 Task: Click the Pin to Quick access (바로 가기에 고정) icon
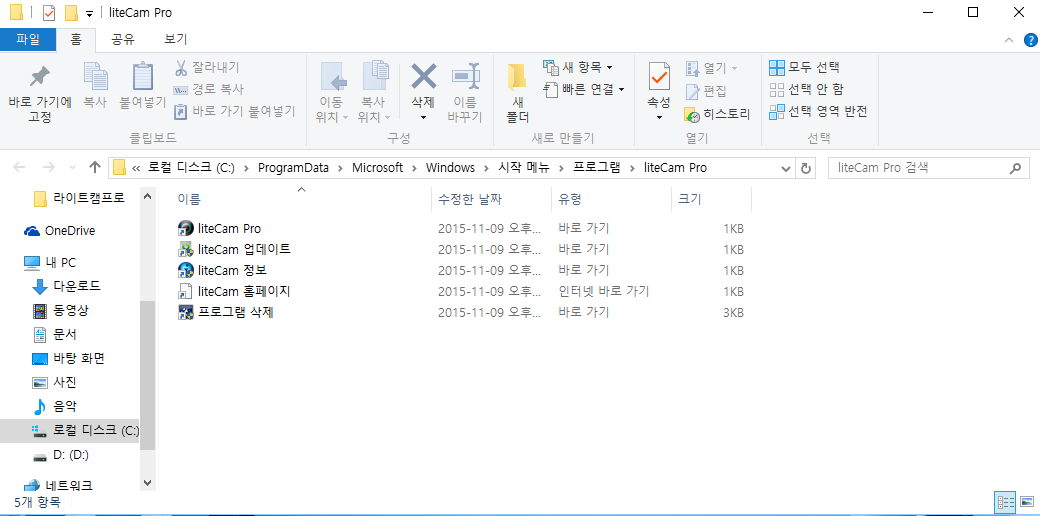(40, 78)
